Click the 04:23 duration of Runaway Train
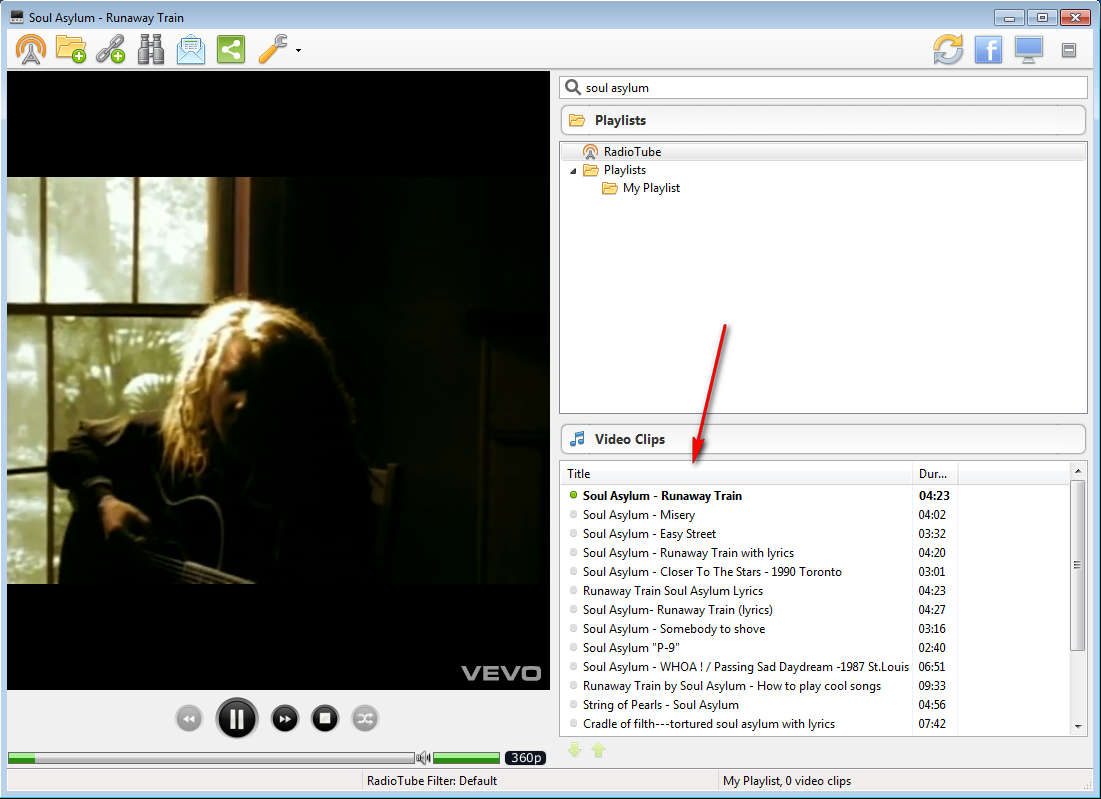The height and width of the screenshot is (799, 1101). [x=934, y=496]
